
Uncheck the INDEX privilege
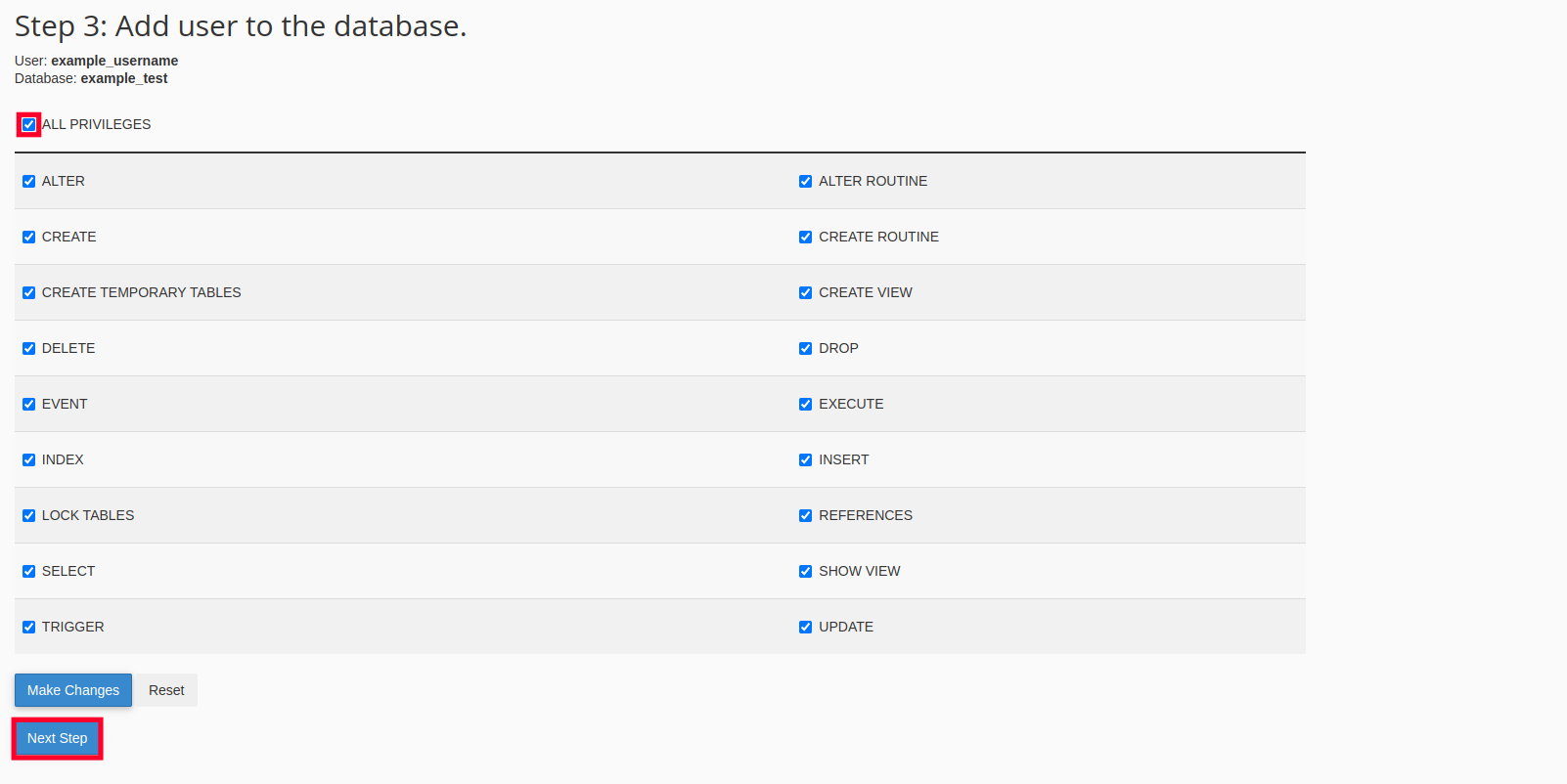click(x=28, y=460)
